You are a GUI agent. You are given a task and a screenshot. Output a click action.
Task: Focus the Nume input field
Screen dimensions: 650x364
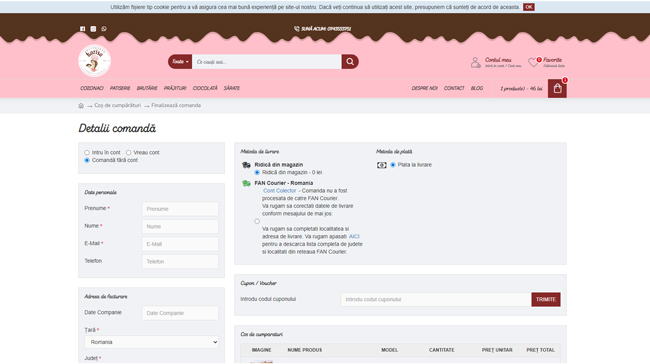click(180, 226)
